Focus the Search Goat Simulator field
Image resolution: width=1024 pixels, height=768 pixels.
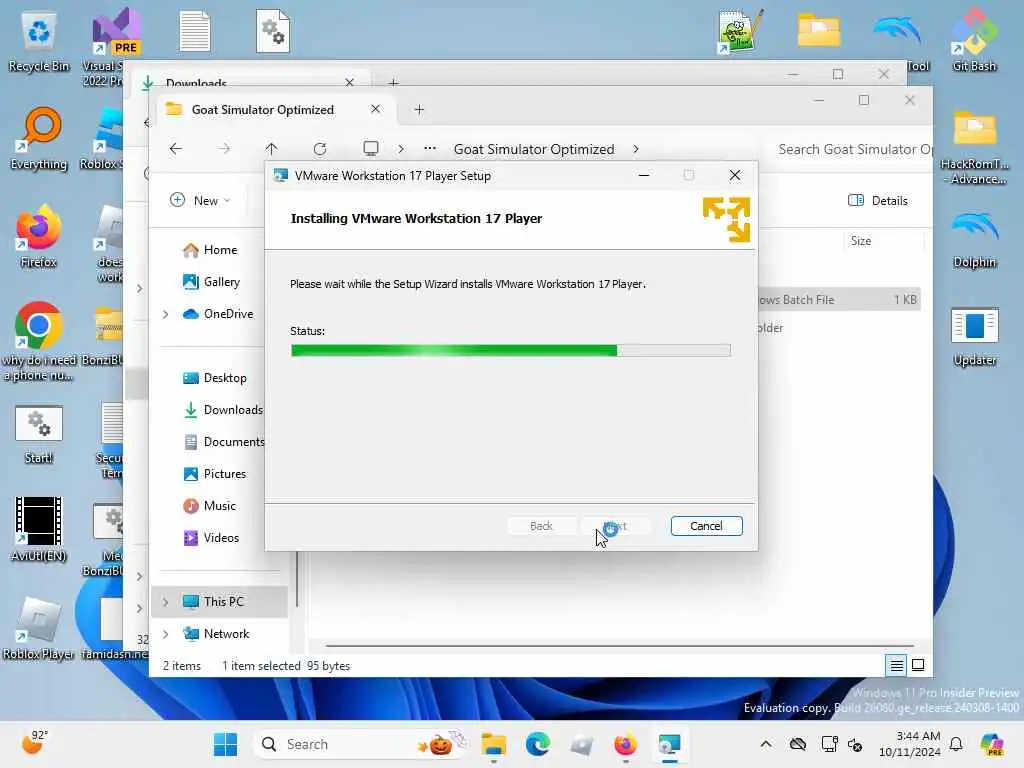849,149
